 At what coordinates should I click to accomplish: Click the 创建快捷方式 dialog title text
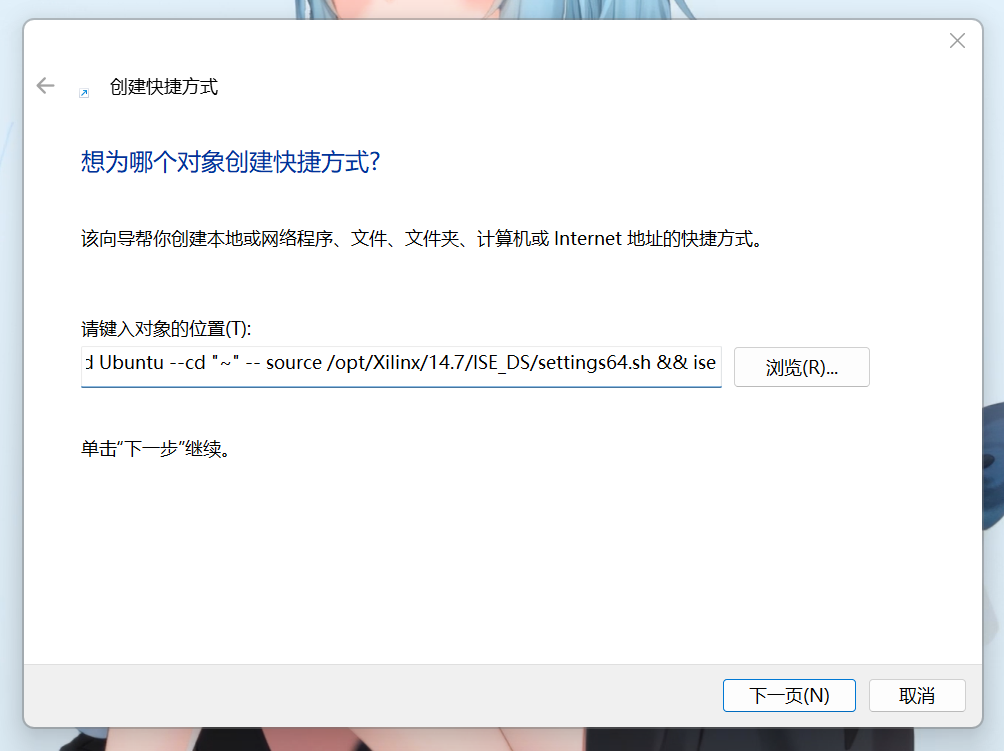click(x=164, y=86)
